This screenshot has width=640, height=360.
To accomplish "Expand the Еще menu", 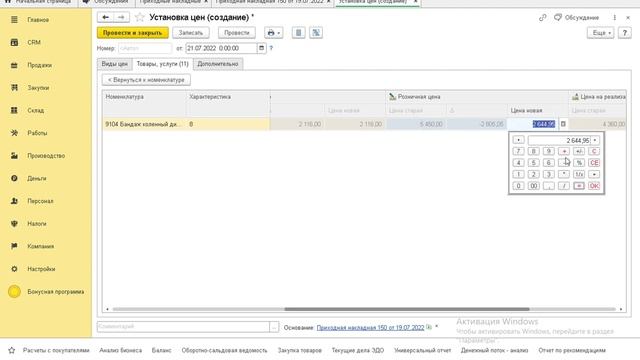I will 600,33.
